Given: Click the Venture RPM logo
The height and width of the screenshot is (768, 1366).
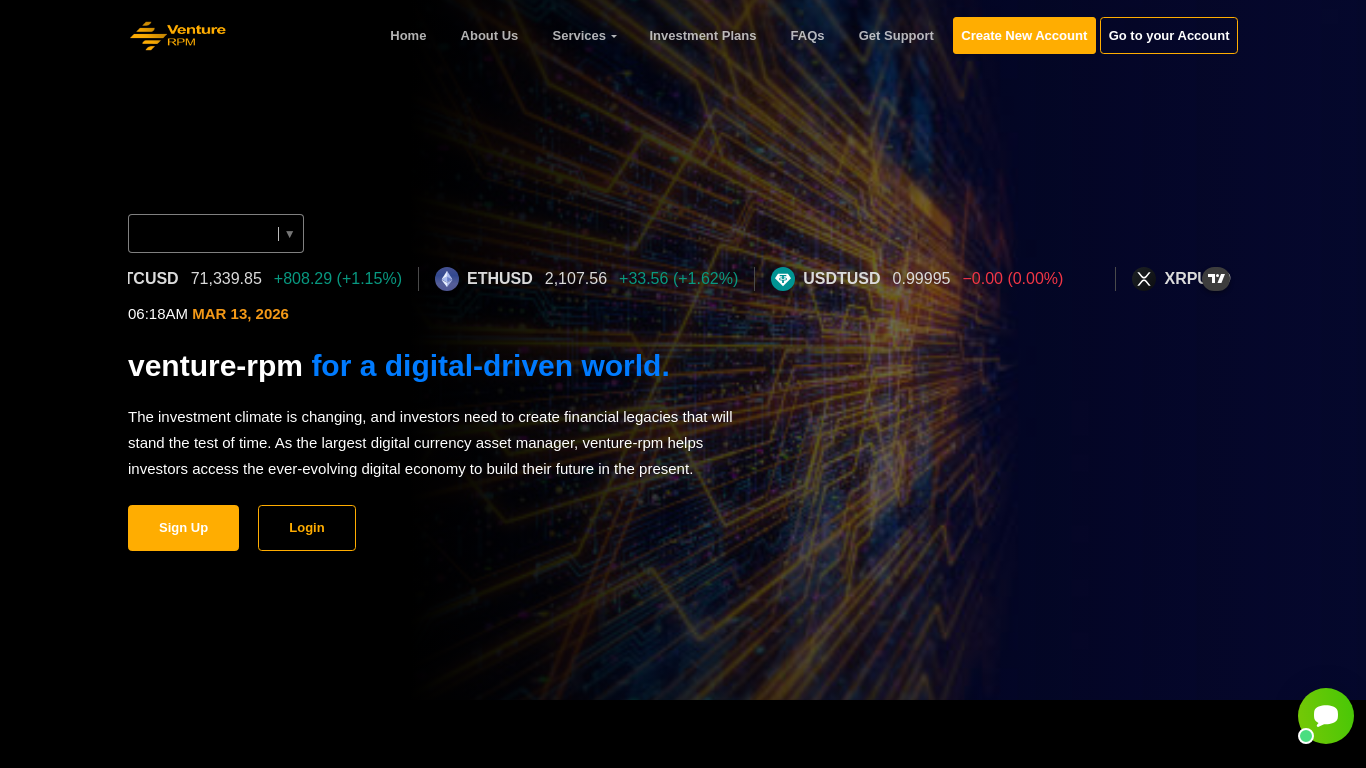Looking at the screenshot, I should pyautogui.click(x=178, y=35).
